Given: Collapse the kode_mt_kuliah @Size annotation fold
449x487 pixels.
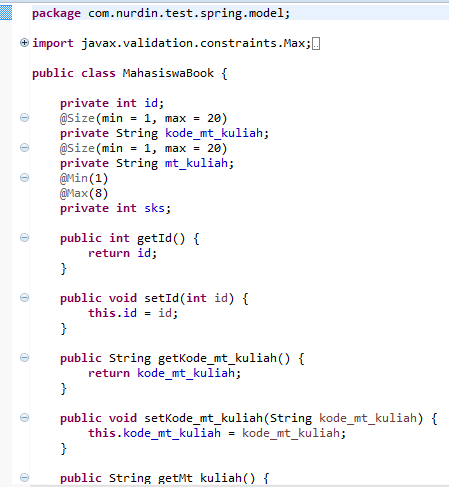Looking at the screenshot, I should tap(24, 118).
